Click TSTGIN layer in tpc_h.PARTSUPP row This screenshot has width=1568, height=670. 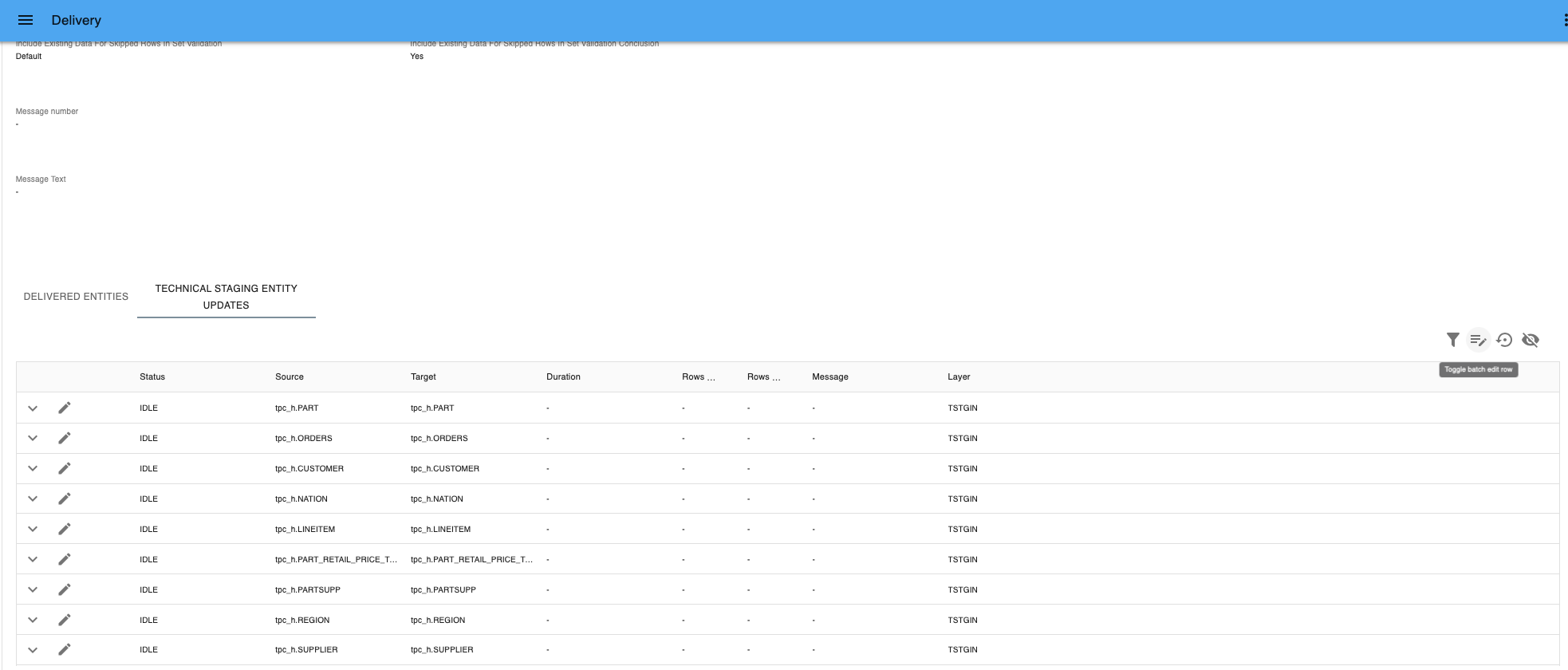point(963,590)
